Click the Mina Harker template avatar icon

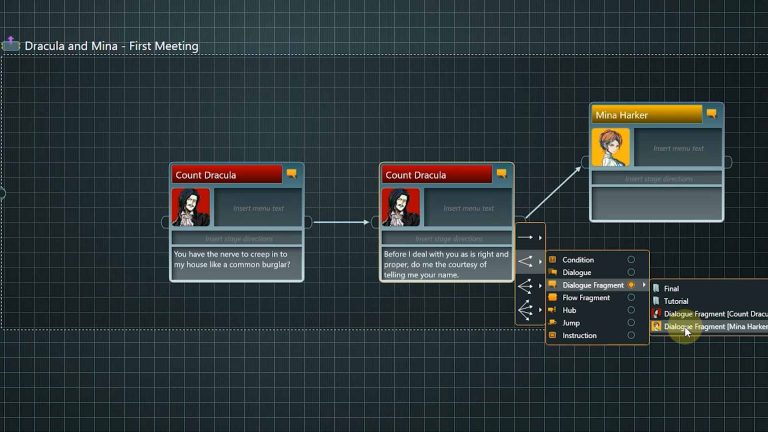click(x=656, y=326)
